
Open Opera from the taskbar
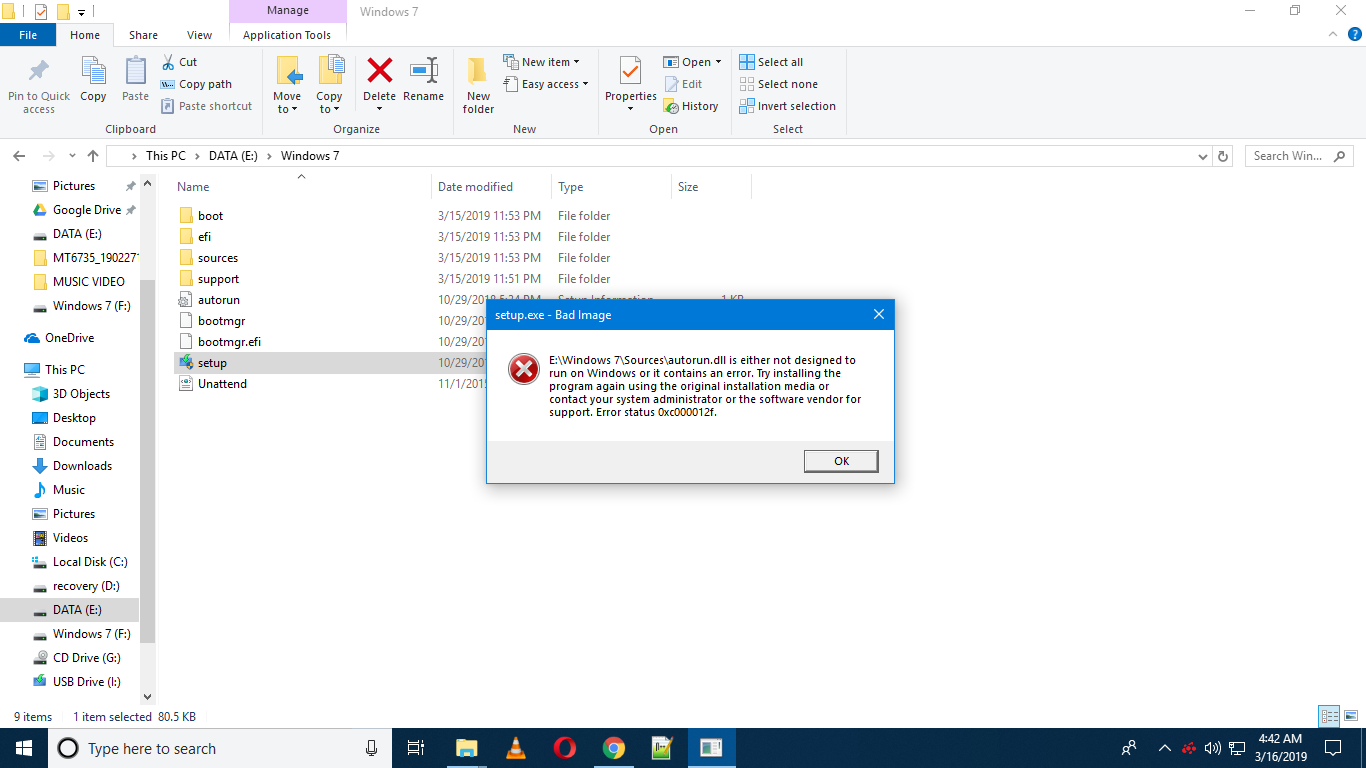coord(564,748)
